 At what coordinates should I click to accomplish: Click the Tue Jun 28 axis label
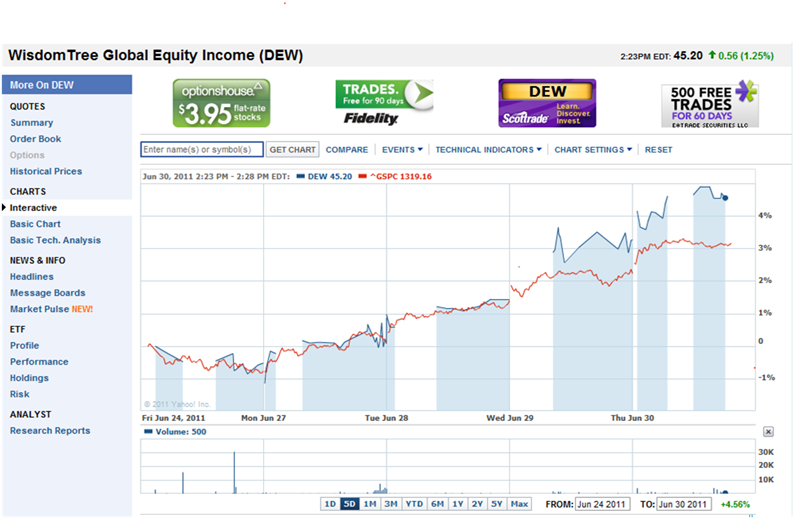click(386, 418)
